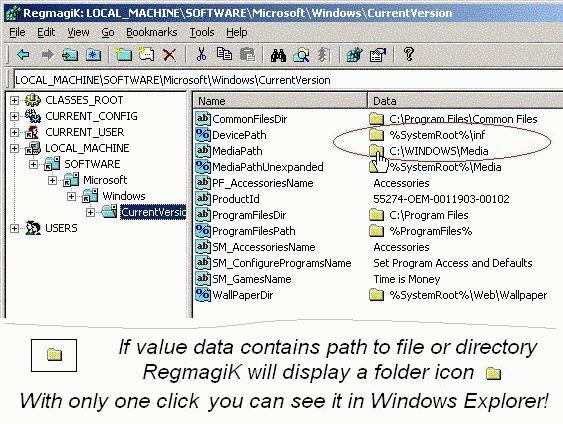Select the SM_ConfigureProgramsName value
The height and width of the screenshot is (424, 563).
click(282, 263)
